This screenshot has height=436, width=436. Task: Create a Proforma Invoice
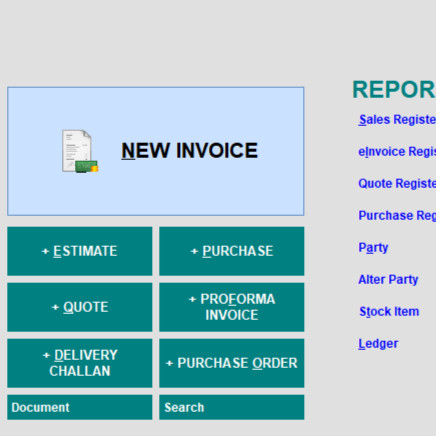[x=232, y=307]
